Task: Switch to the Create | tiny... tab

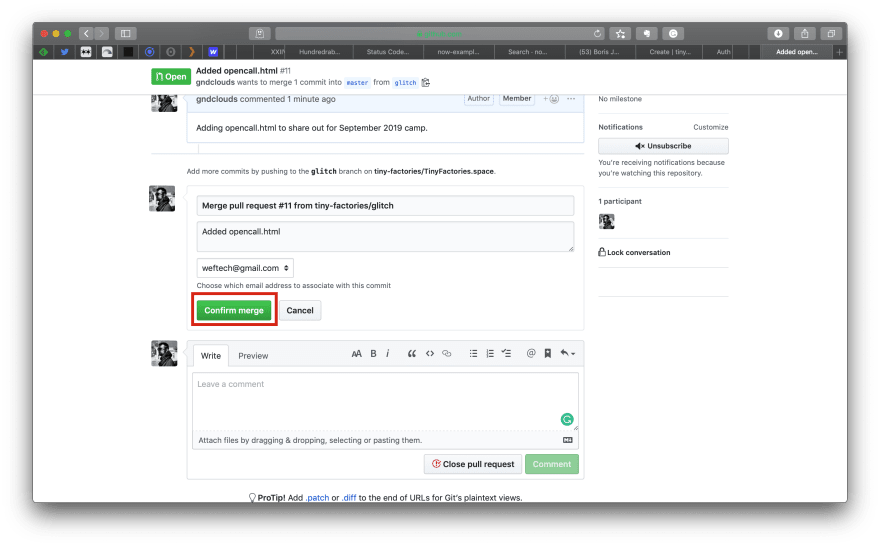Action: pos(670,52)
